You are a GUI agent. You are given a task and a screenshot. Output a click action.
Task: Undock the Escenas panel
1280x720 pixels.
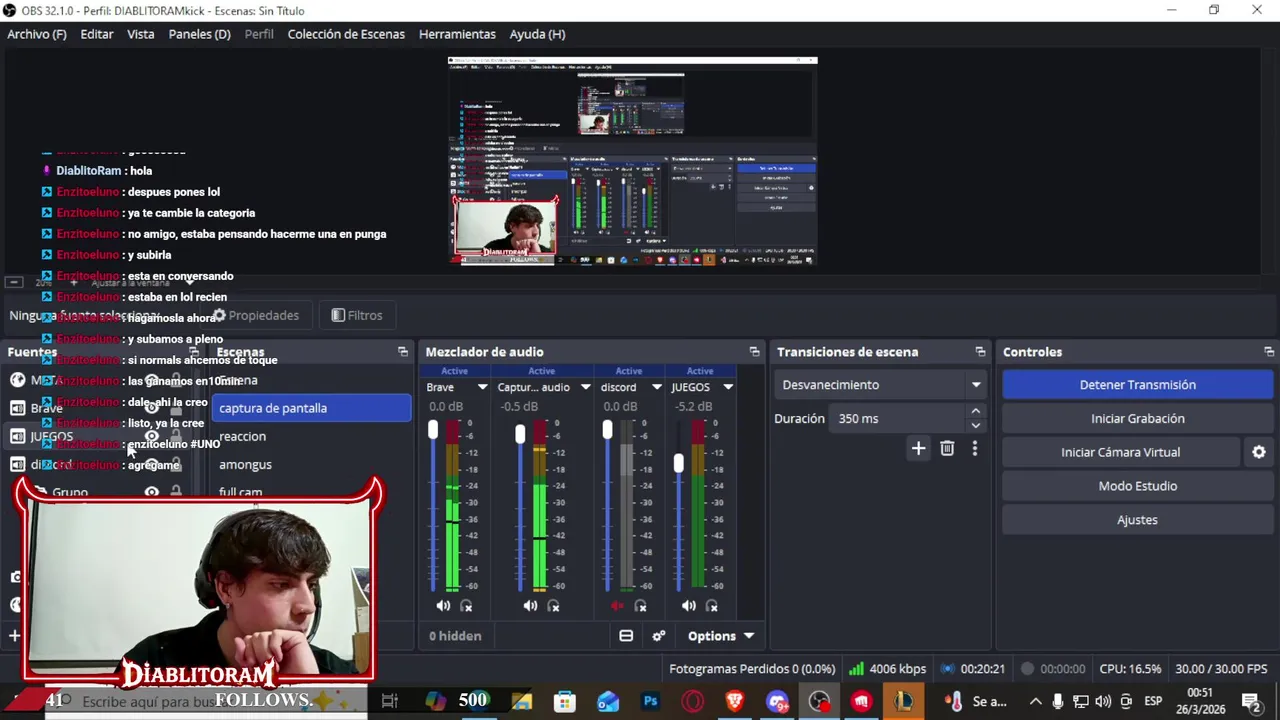403,352
